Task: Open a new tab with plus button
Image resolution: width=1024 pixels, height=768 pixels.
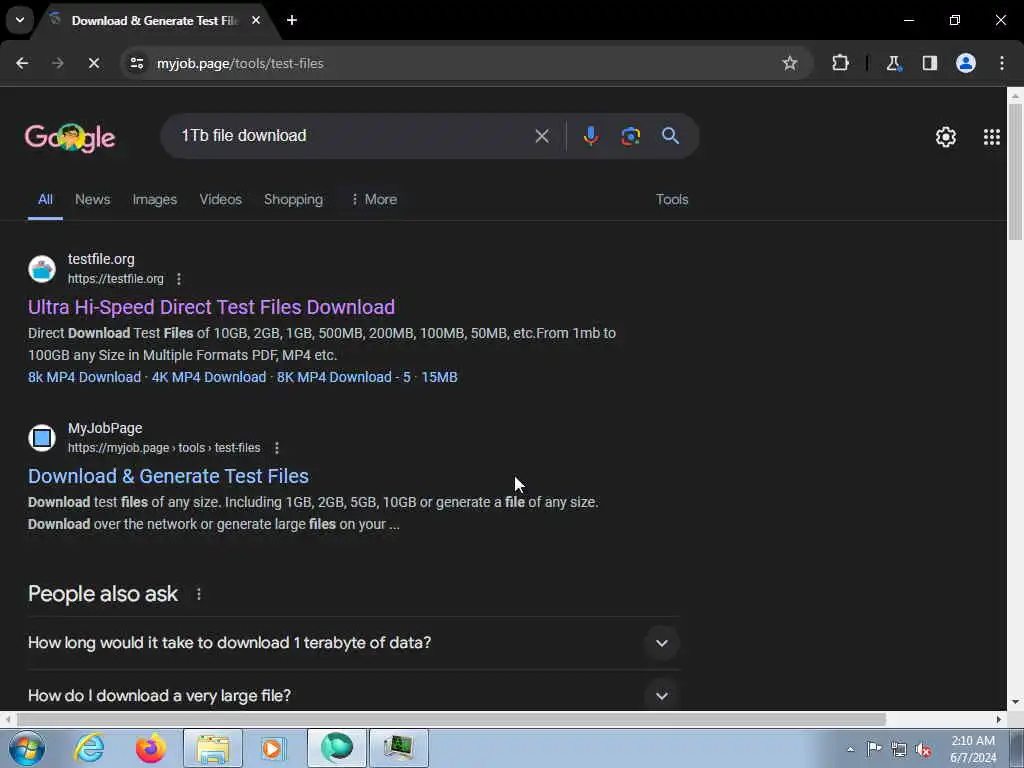Action: (x=292, y=20)
